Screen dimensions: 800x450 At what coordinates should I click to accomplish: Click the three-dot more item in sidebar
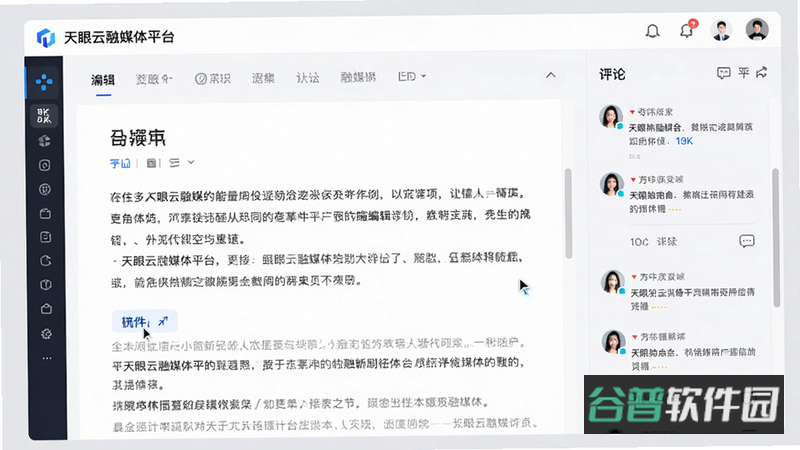(46, 358)
